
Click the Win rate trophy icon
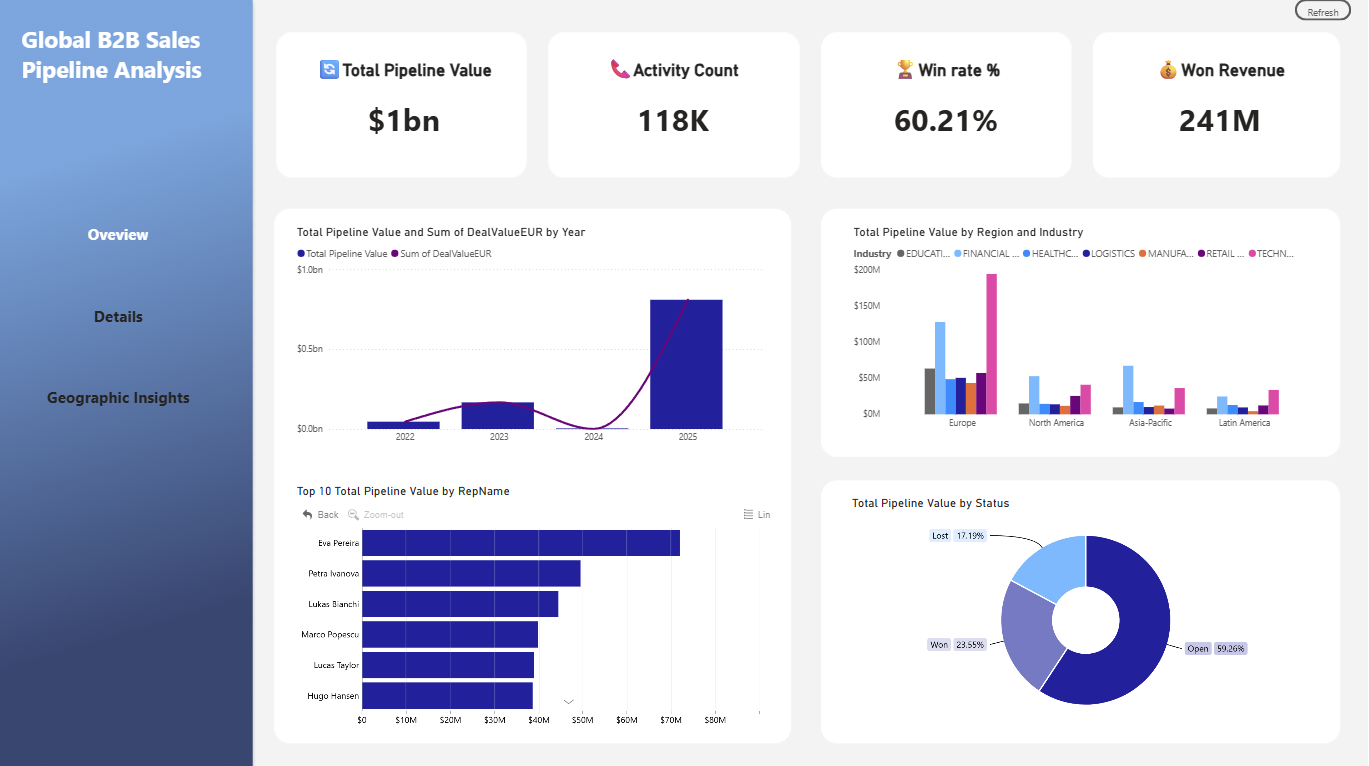(x=905, y=69)
